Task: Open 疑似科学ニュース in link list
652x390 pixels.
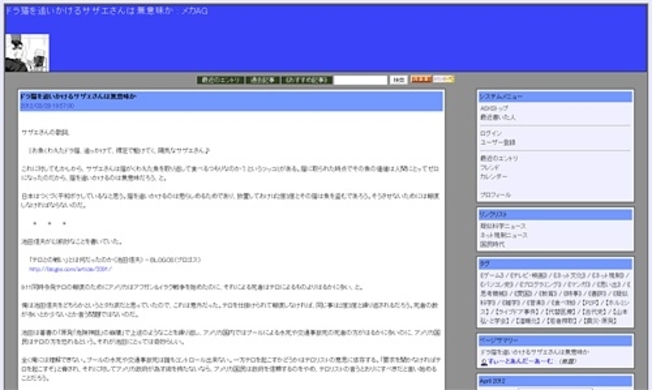Action: (503, 226)
